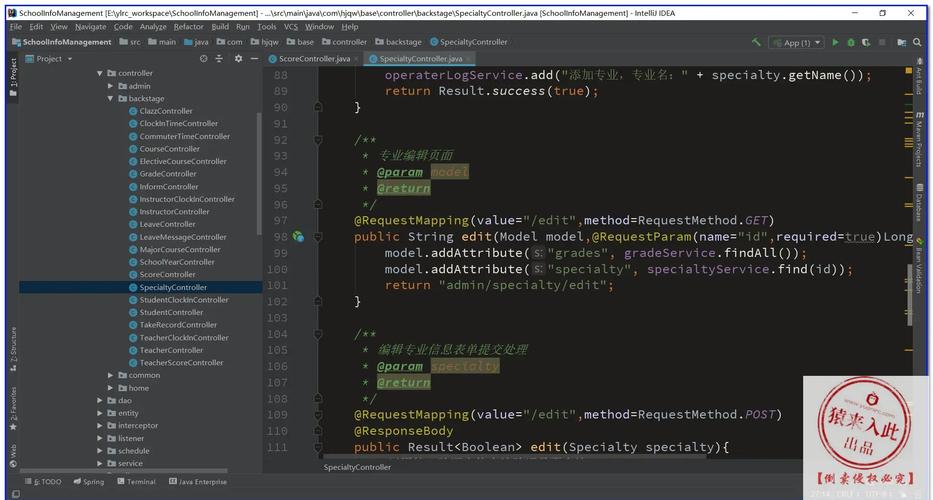
Task: Click tool window quick-access icon in bottom-left corner
Action: point(16,494)
